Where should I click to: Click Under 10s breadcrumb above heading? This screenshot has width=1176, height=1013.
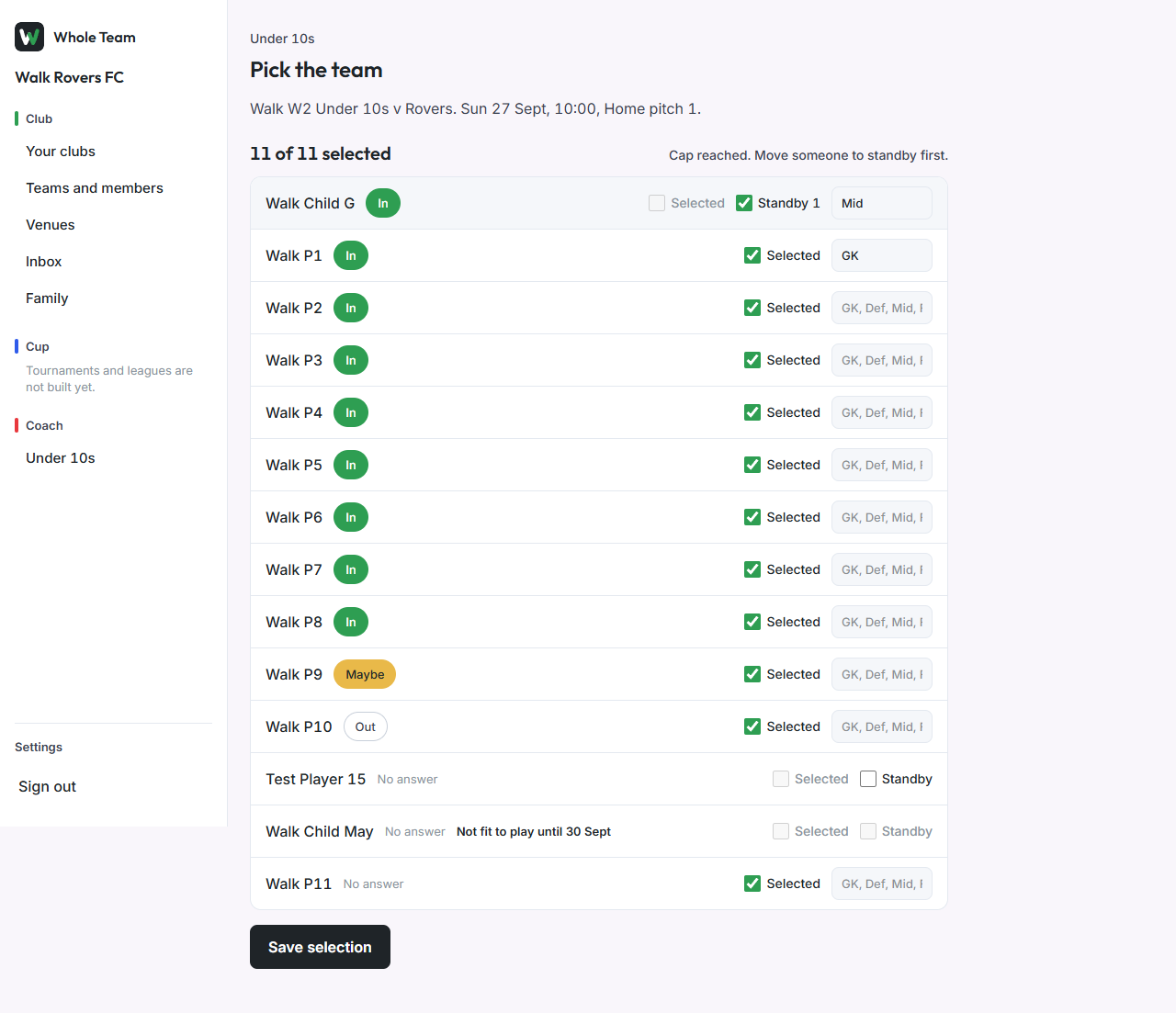point(282,39)
